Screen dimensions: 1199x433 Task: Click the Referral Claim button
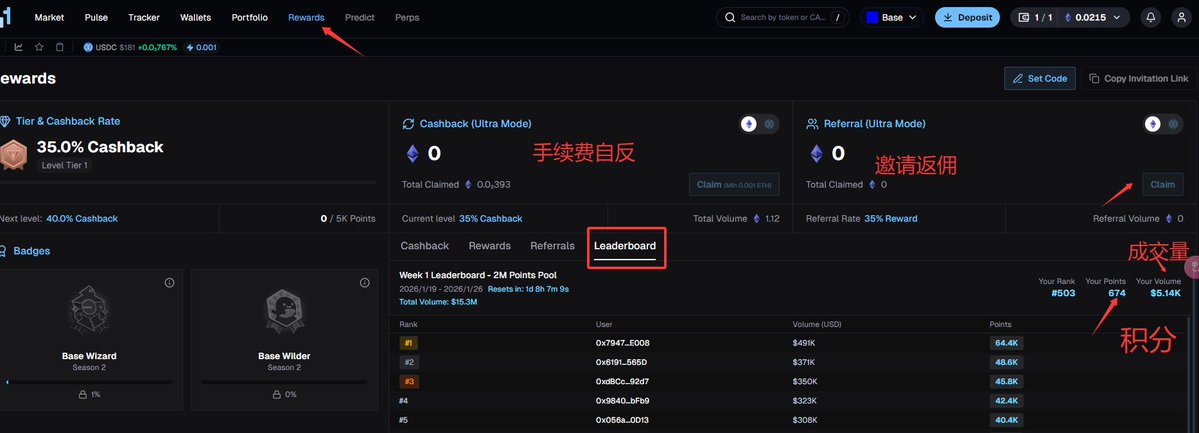(1163, 184)
